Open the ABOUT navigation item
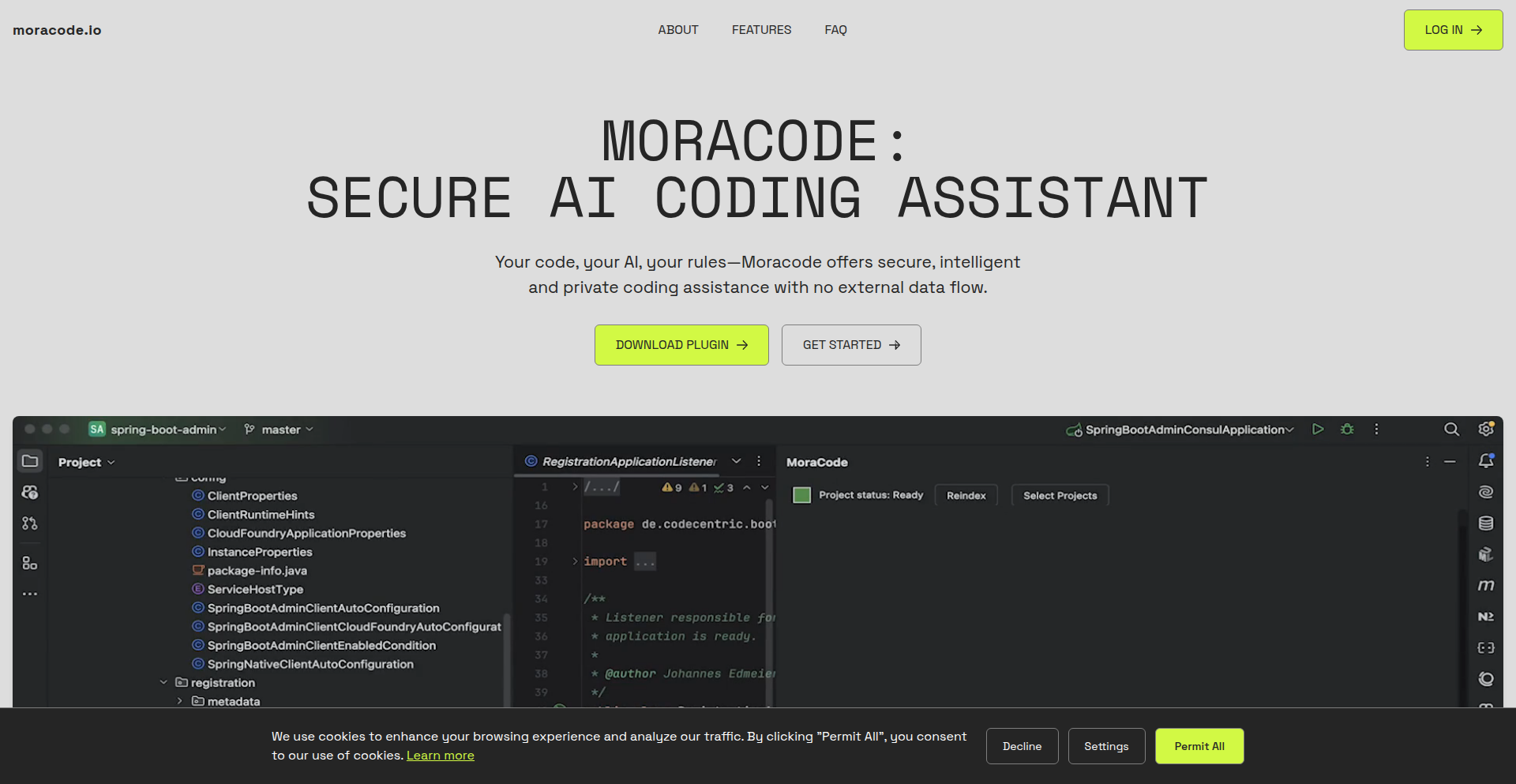The image size is (1516, 784). pyautogui.click(x=678, y=30)
